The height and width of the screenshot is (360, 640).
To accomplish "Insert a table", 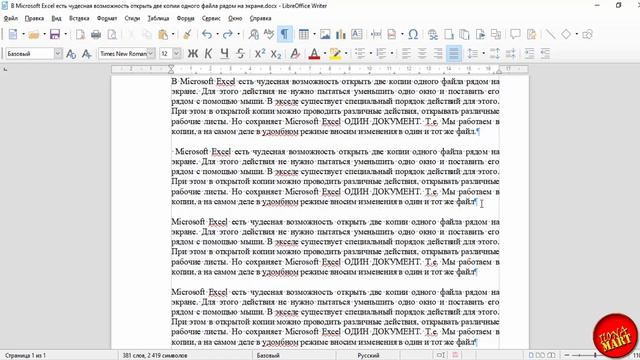I will coord(304,34).
